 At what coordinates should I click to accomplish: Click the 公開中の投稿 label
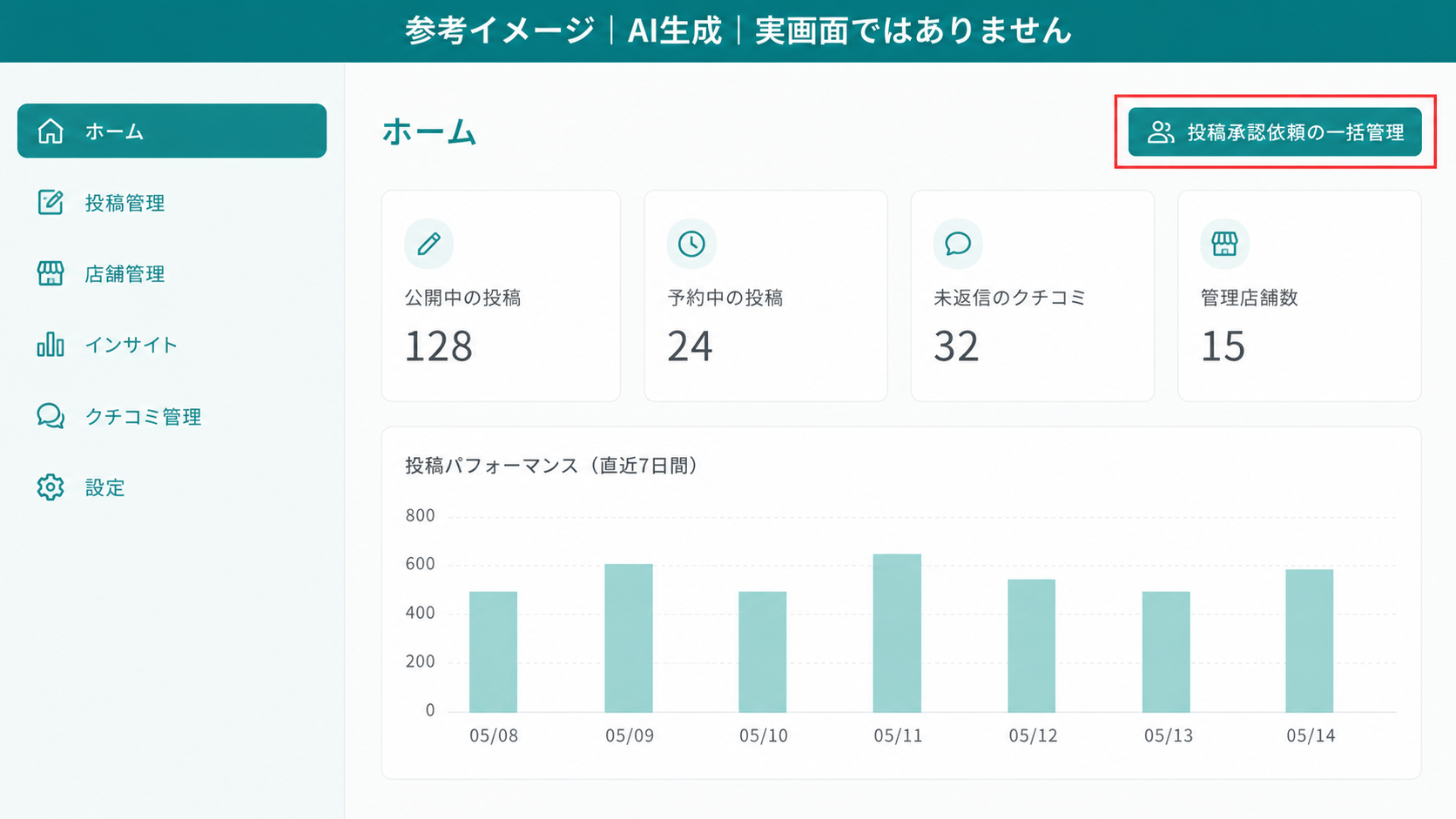(x=463, y=298)
